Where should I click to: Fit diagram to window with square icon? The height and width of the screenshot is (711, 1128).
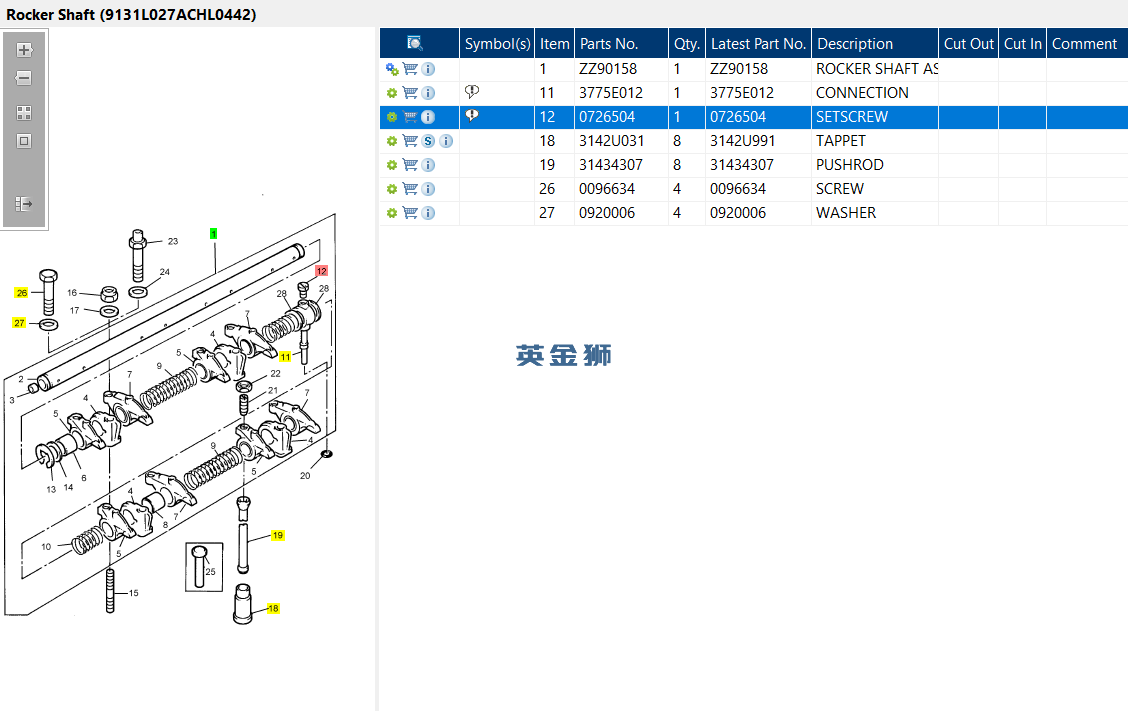pos(24,141)
